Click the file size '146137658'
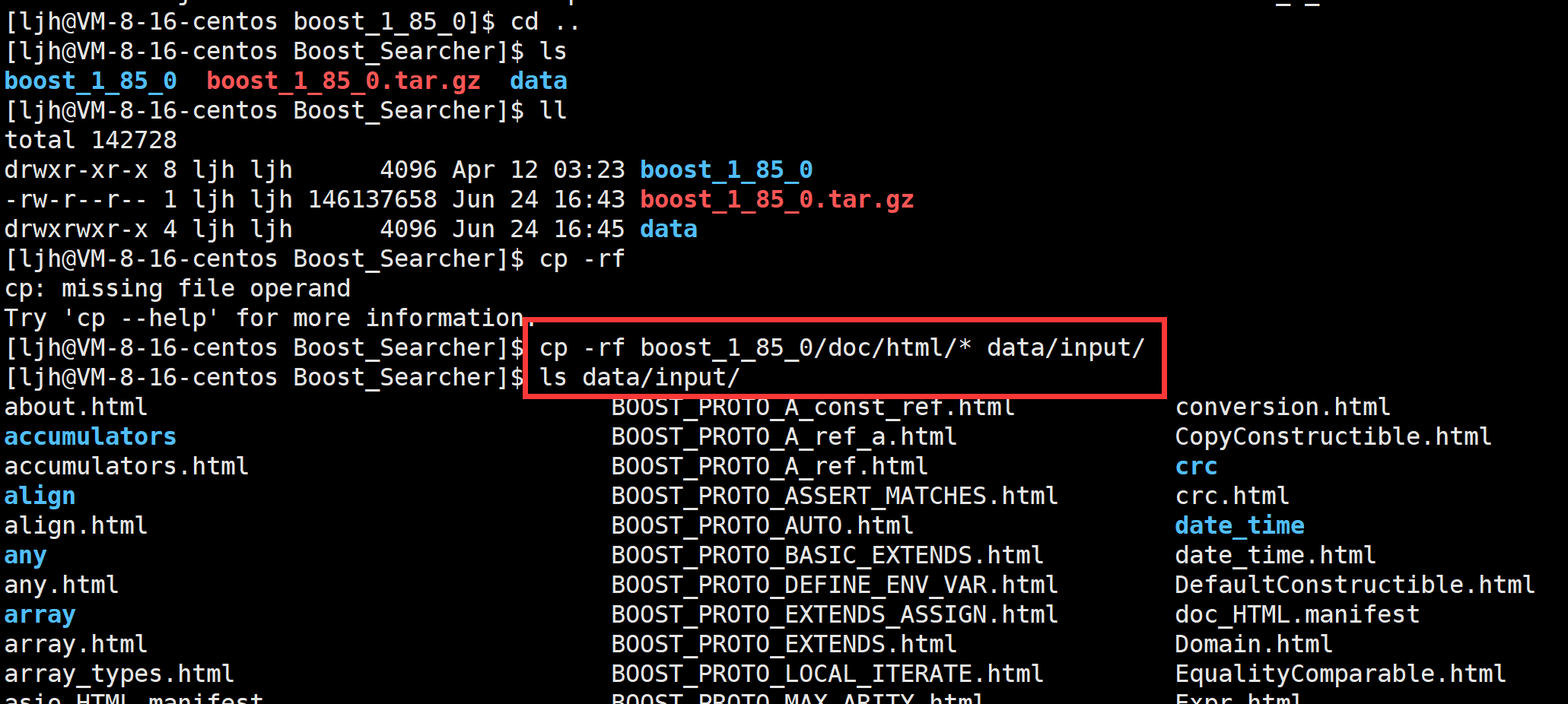The width and height of the screenshot is (1568, 704). (373, 199)
